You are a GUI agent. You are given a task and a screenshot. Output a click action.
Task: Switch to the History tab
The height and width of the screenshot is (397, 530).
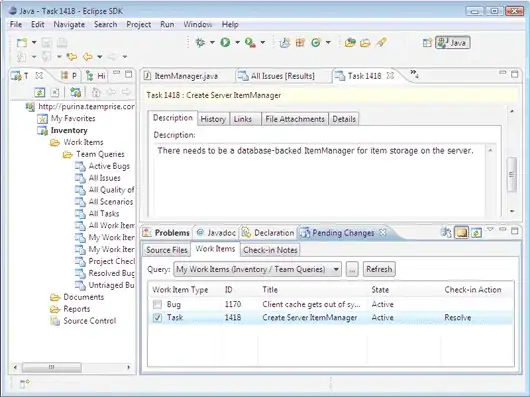pyautogui.click(x=213, y=119)
